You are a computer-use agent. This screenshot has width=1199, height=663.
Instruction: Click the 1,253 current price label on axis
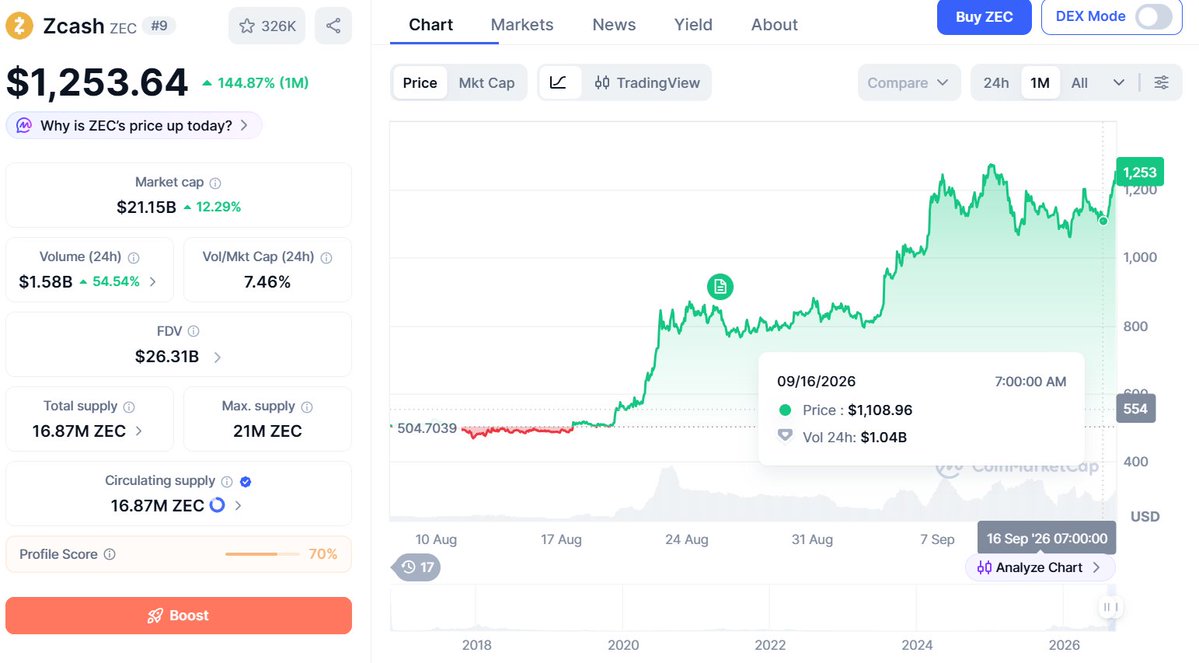click(1139, 172)
